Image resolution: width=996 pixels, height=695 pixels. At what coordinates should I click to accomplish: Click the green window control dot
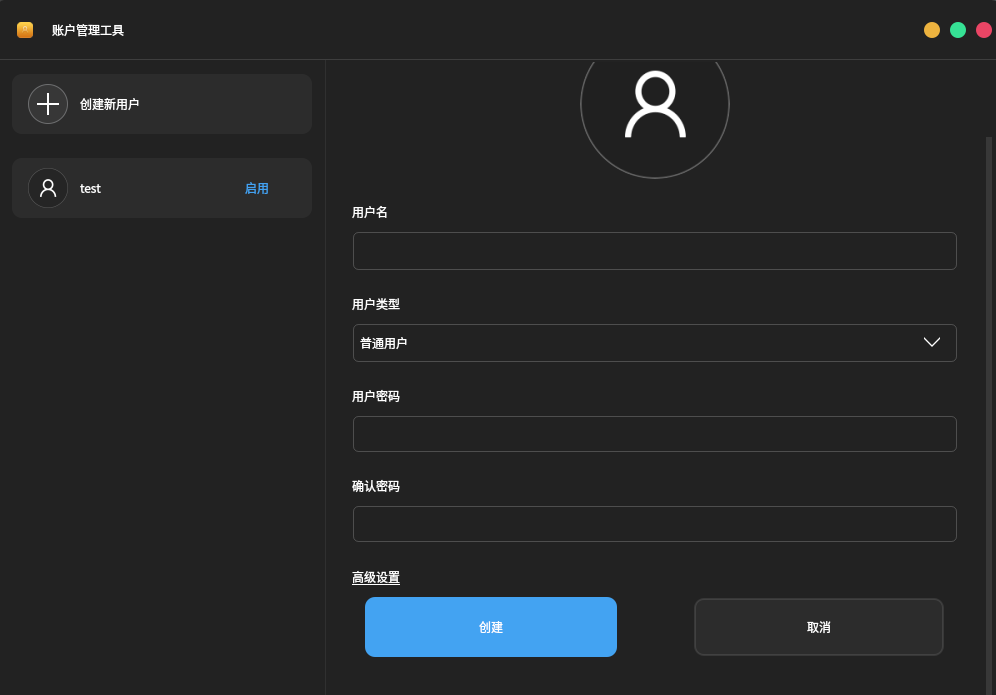957,30
